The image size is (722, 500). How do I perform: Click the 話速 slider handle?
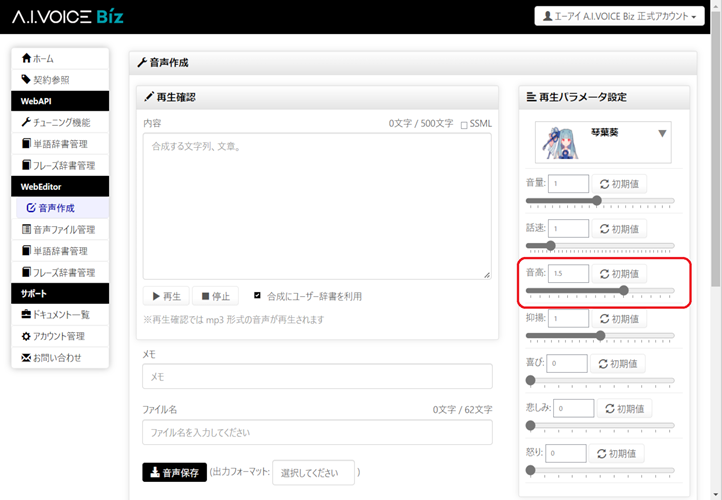tap(551, 245)
